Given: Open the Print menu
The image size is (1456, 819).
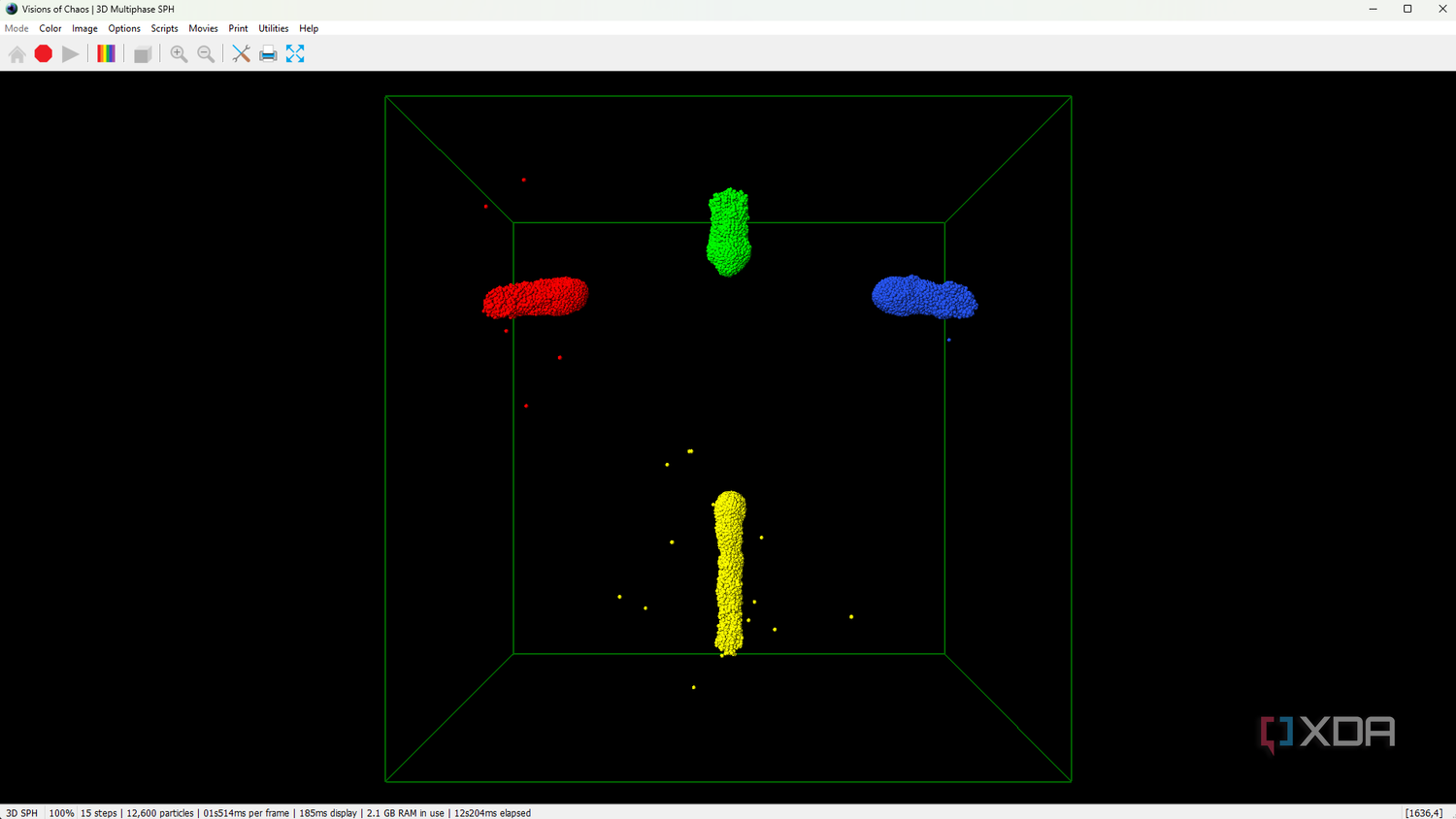Looking at the screenshot, I should (x=238, y=29).
